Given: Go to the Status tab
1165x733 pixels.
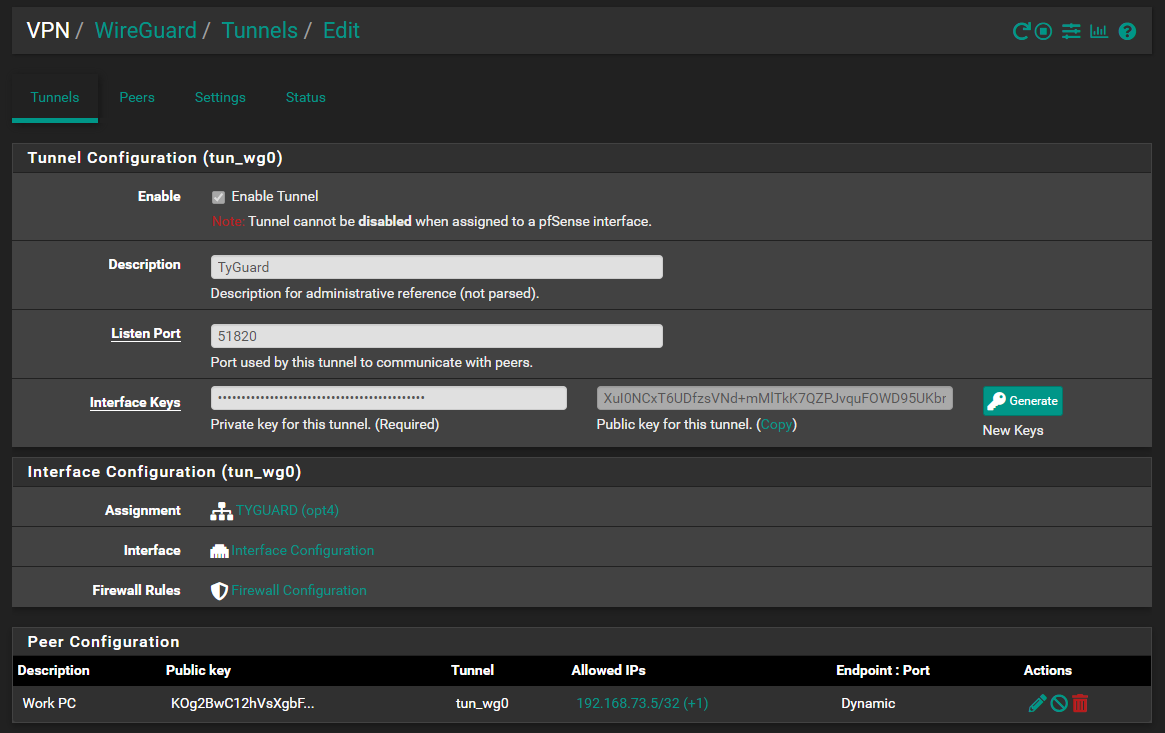Looking at the screenshot, I should [x=305, y=97].
